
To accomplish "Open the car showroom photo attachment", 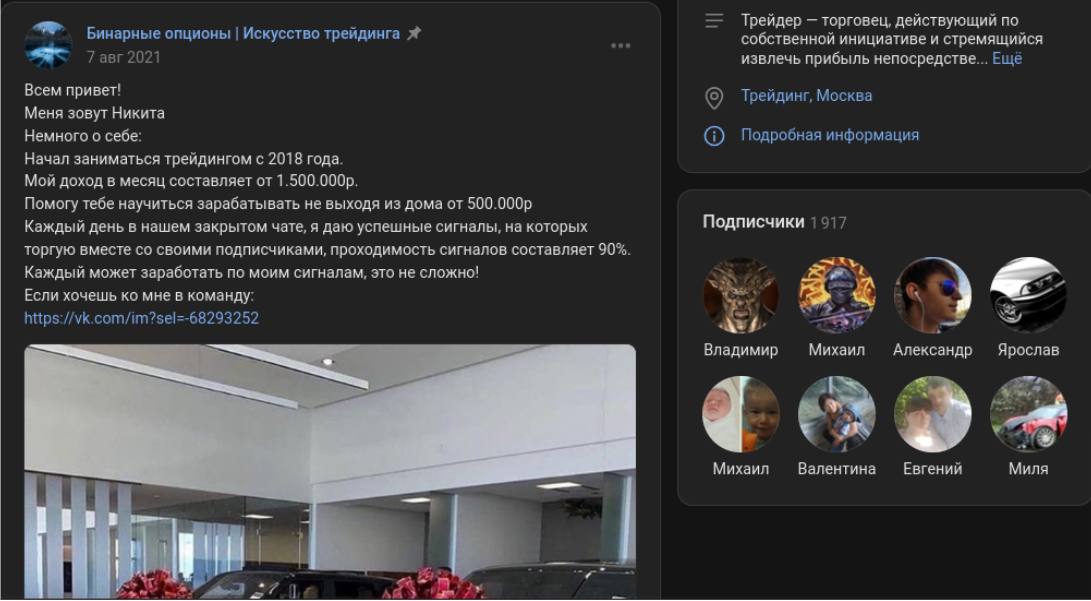I will click(330, 472).
